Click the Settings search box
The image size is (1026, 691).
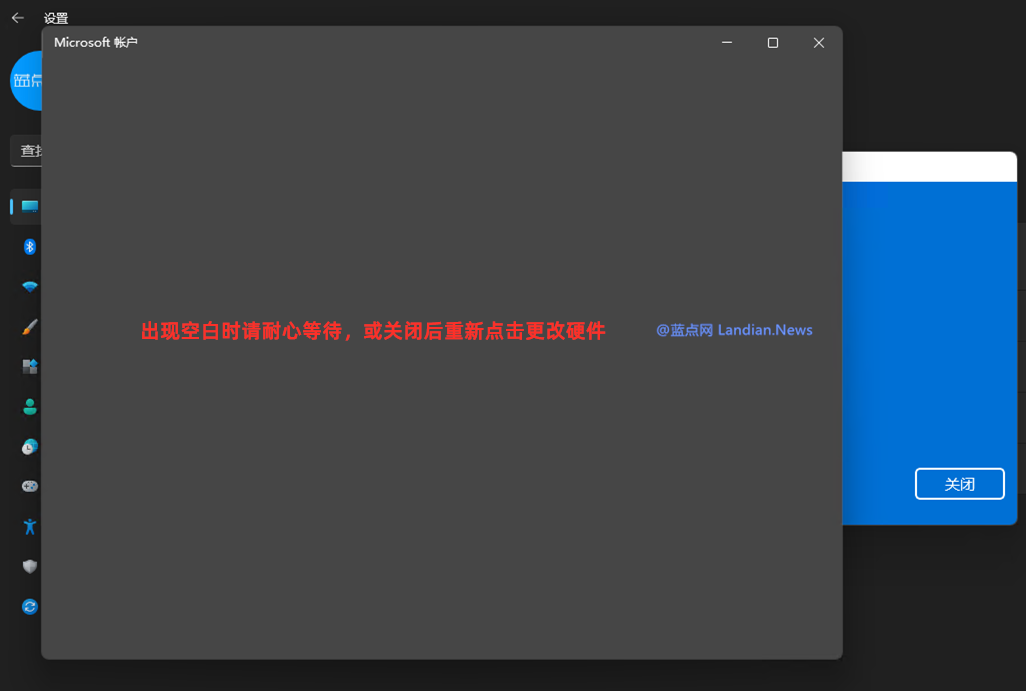(26, 151)
